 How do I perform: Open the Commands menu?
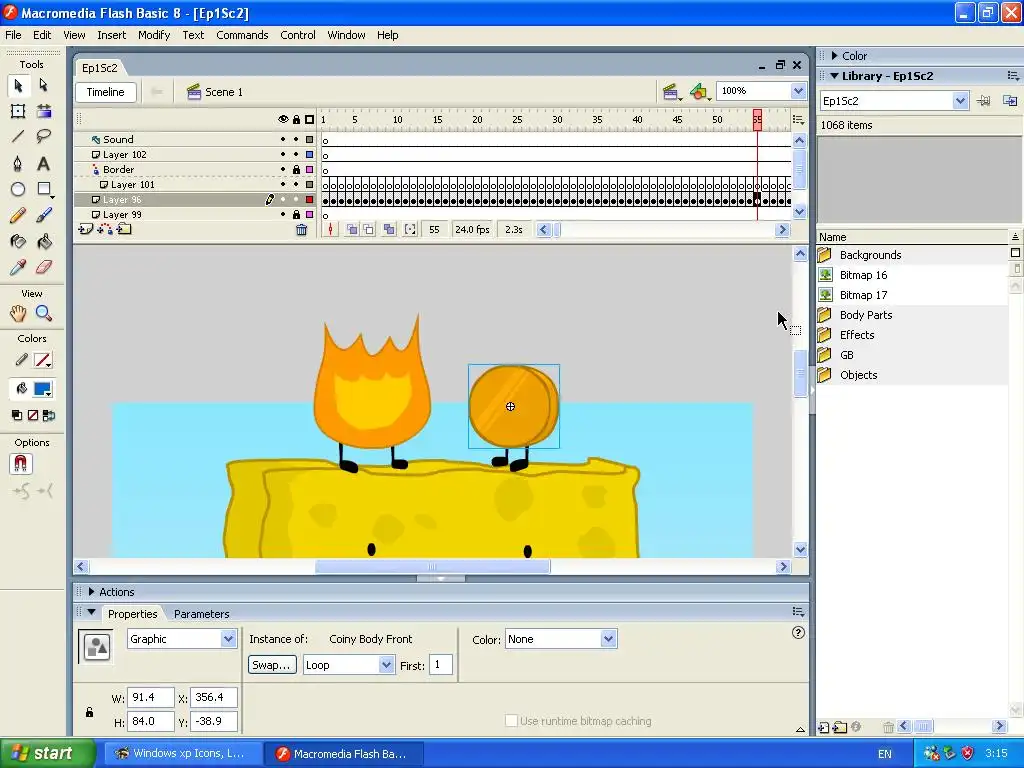click(242, 35)
